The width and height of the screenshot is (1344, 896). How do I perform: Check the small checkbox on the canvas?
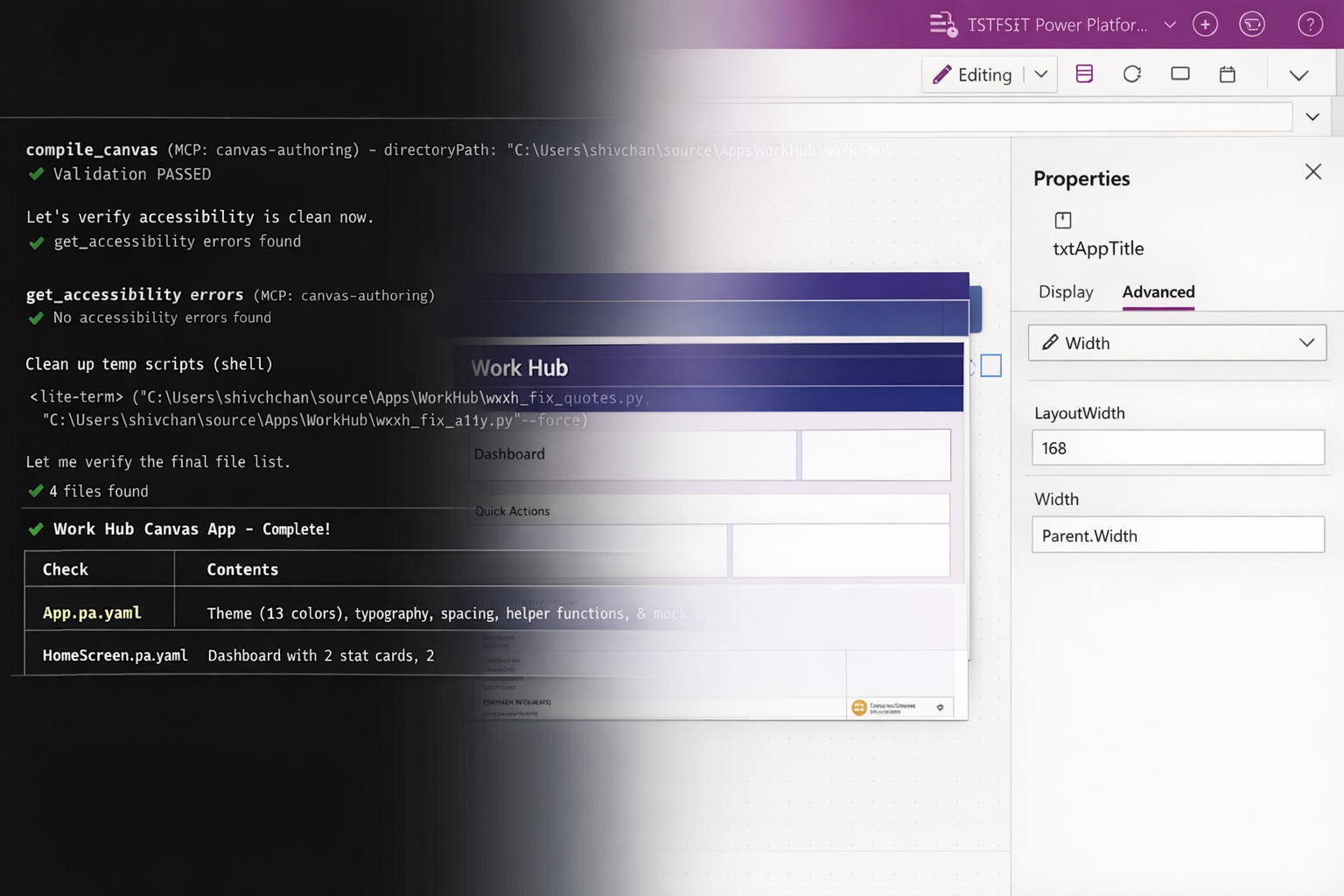pos(991,366)
